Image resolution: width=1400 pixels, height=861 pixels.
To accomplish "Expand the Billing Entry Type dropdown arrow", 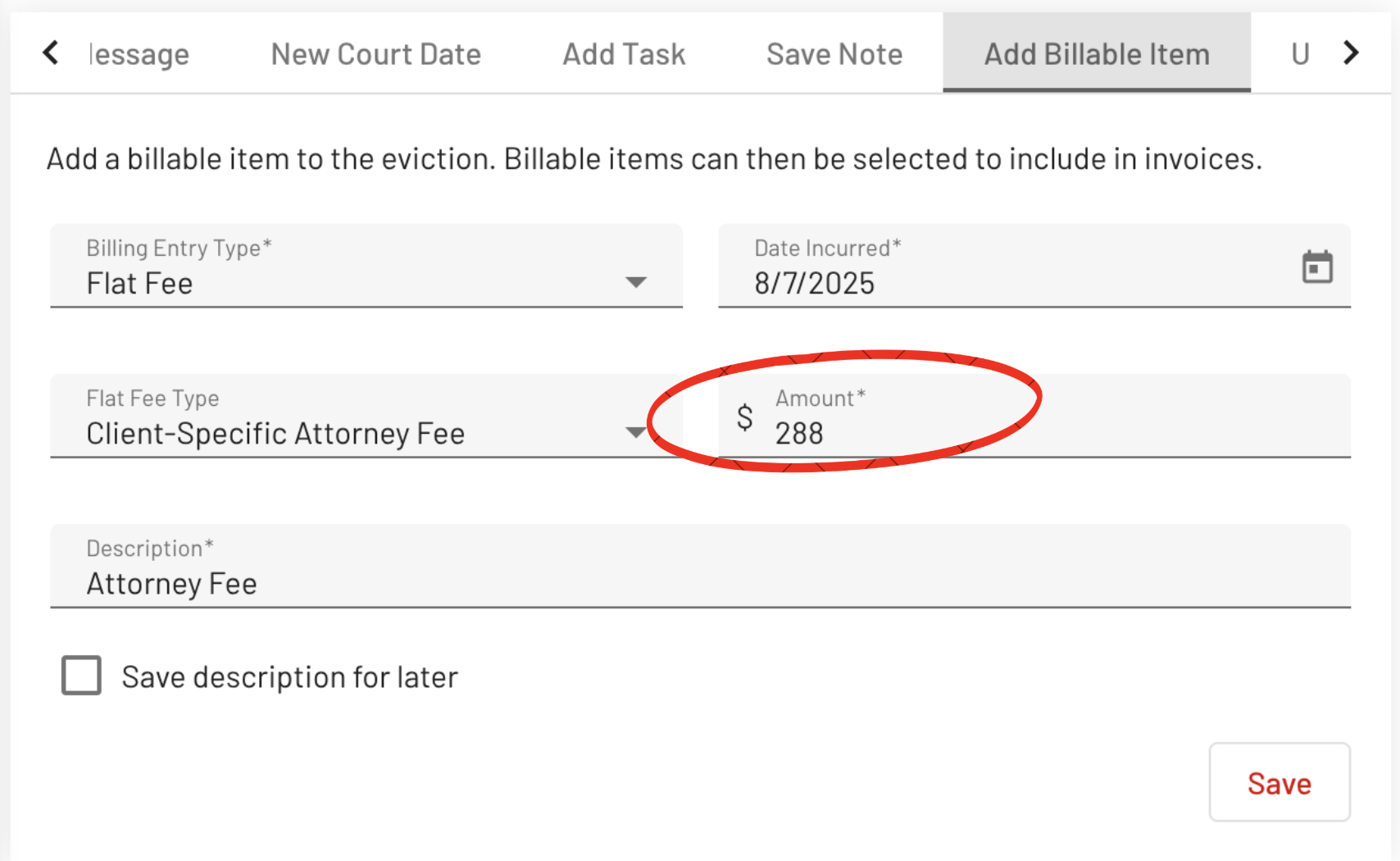I will coord(636,282).
